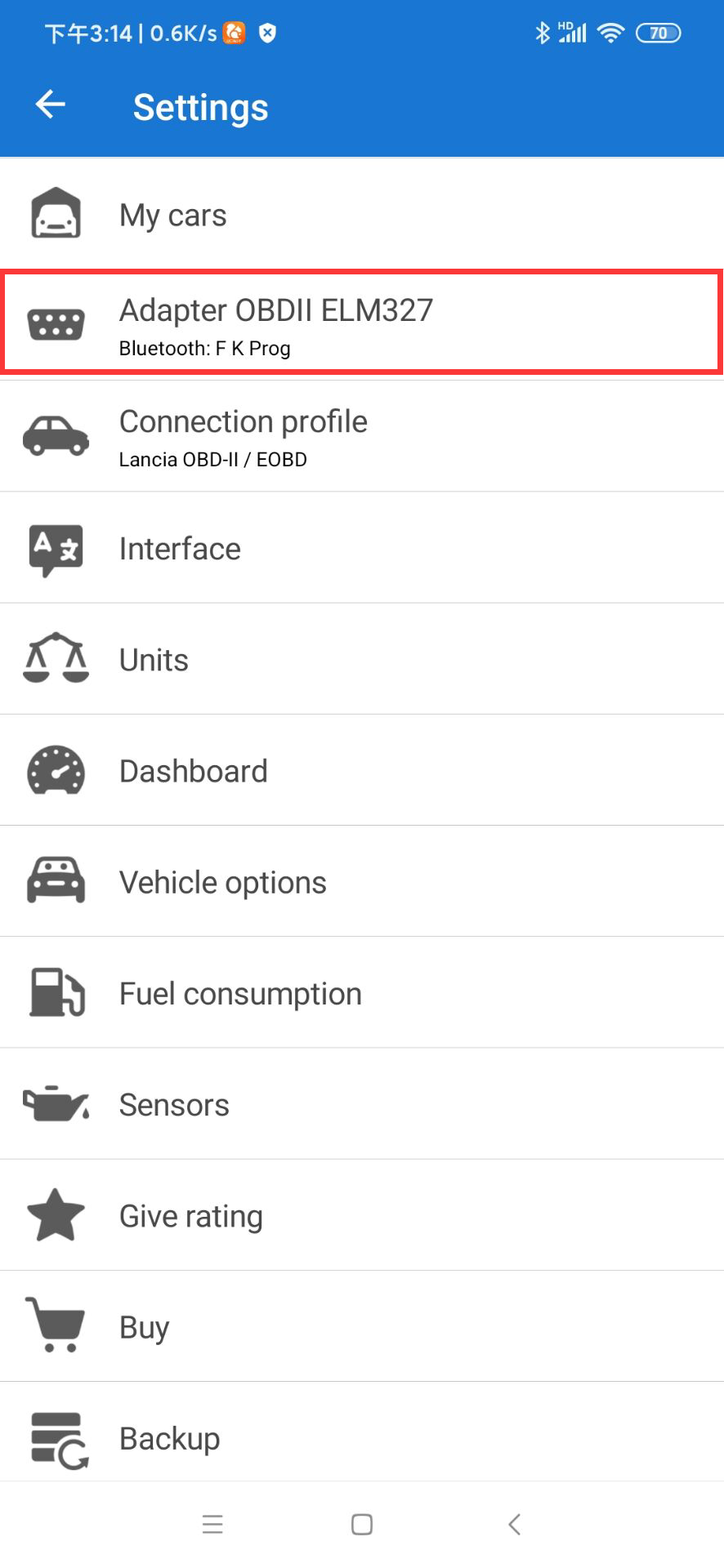Viewport: 724px width, 1568px height.
Task: Tap the Units scales icon
Action: click(56, 657)
